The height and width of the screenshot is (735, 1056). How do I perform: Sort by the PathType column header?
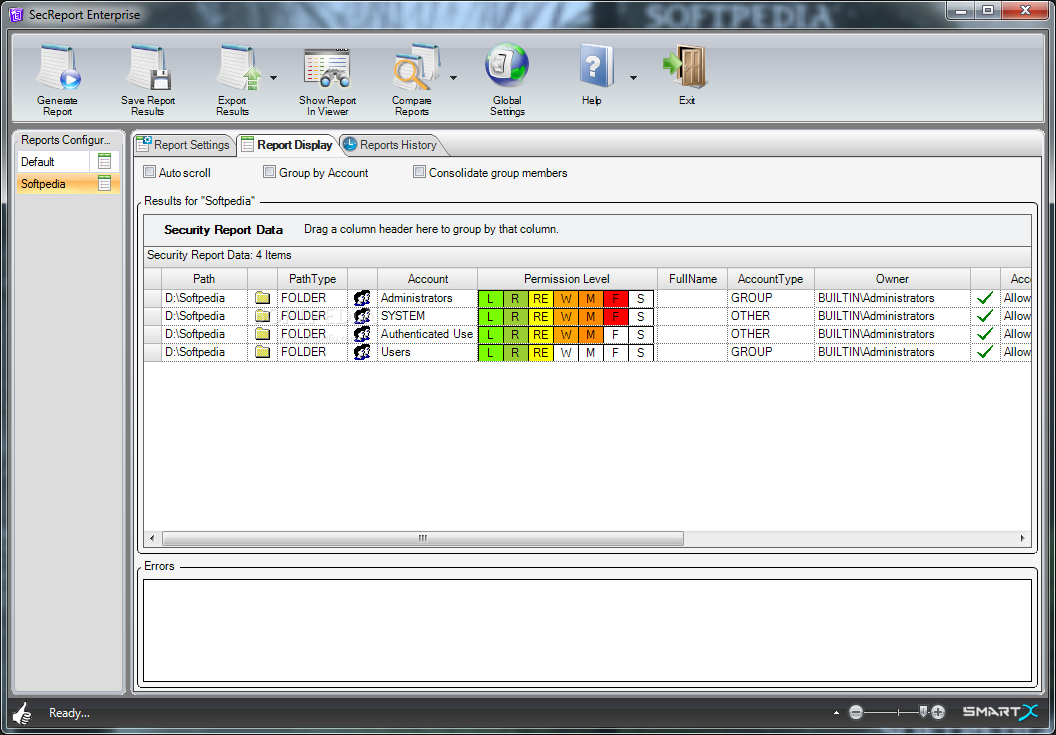point(312,279)
